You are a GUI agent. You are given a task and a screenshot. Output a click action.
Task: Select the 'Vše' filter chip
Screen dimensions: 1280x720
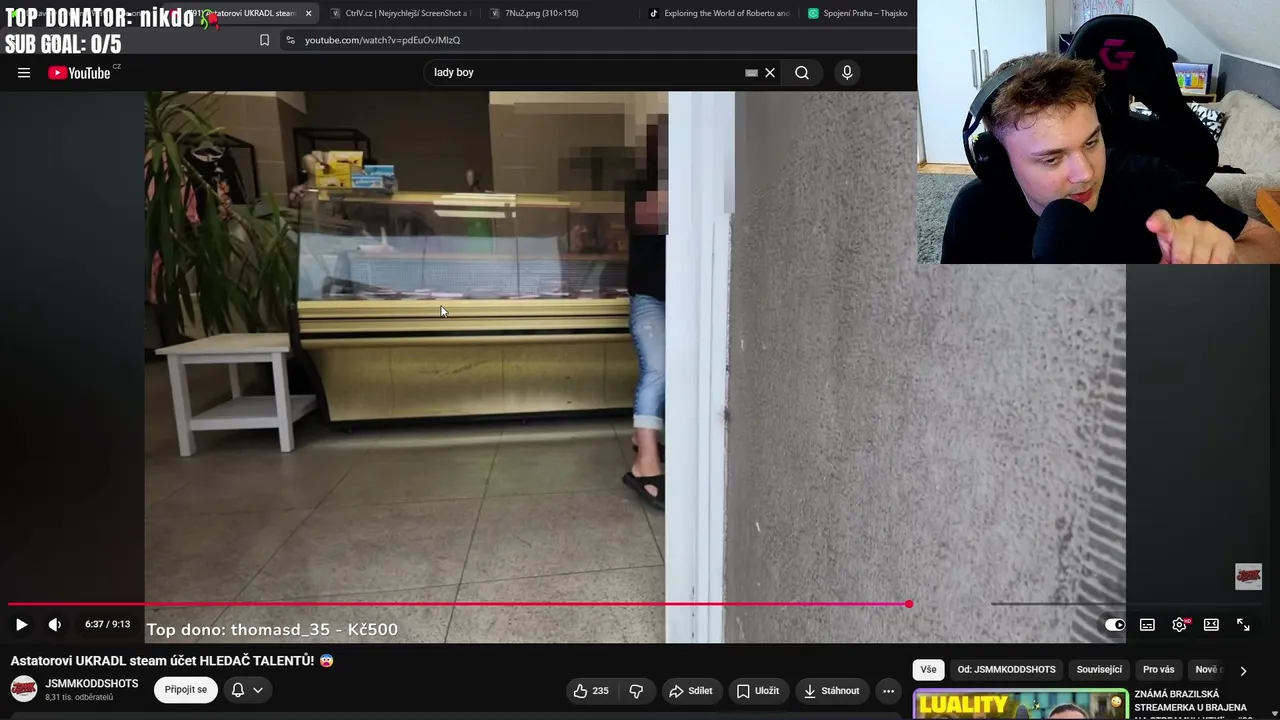(928, 669)
